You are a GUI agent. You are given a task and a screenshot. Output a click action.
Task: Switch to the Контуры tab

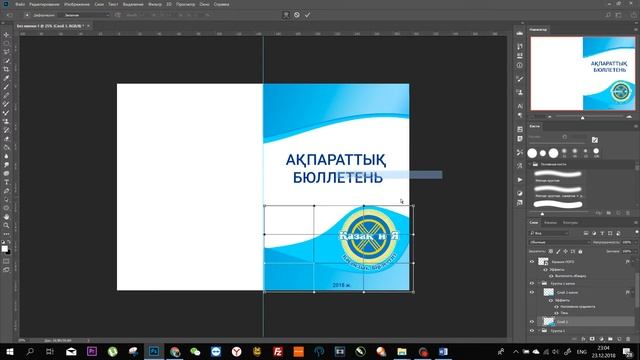pos(570,222)
